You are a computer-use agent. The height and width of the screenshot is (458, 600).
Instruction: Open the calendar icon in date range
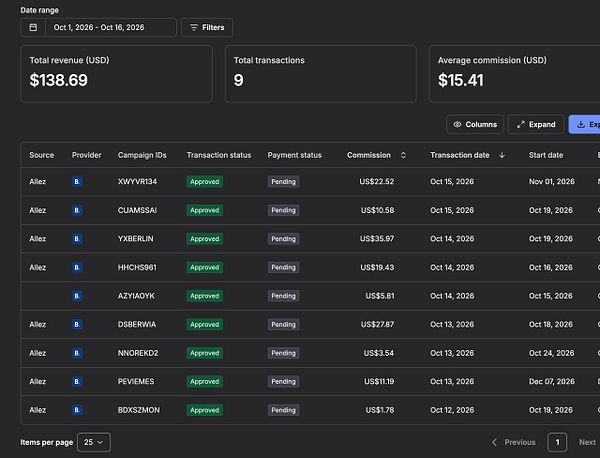tap(33, 28)
